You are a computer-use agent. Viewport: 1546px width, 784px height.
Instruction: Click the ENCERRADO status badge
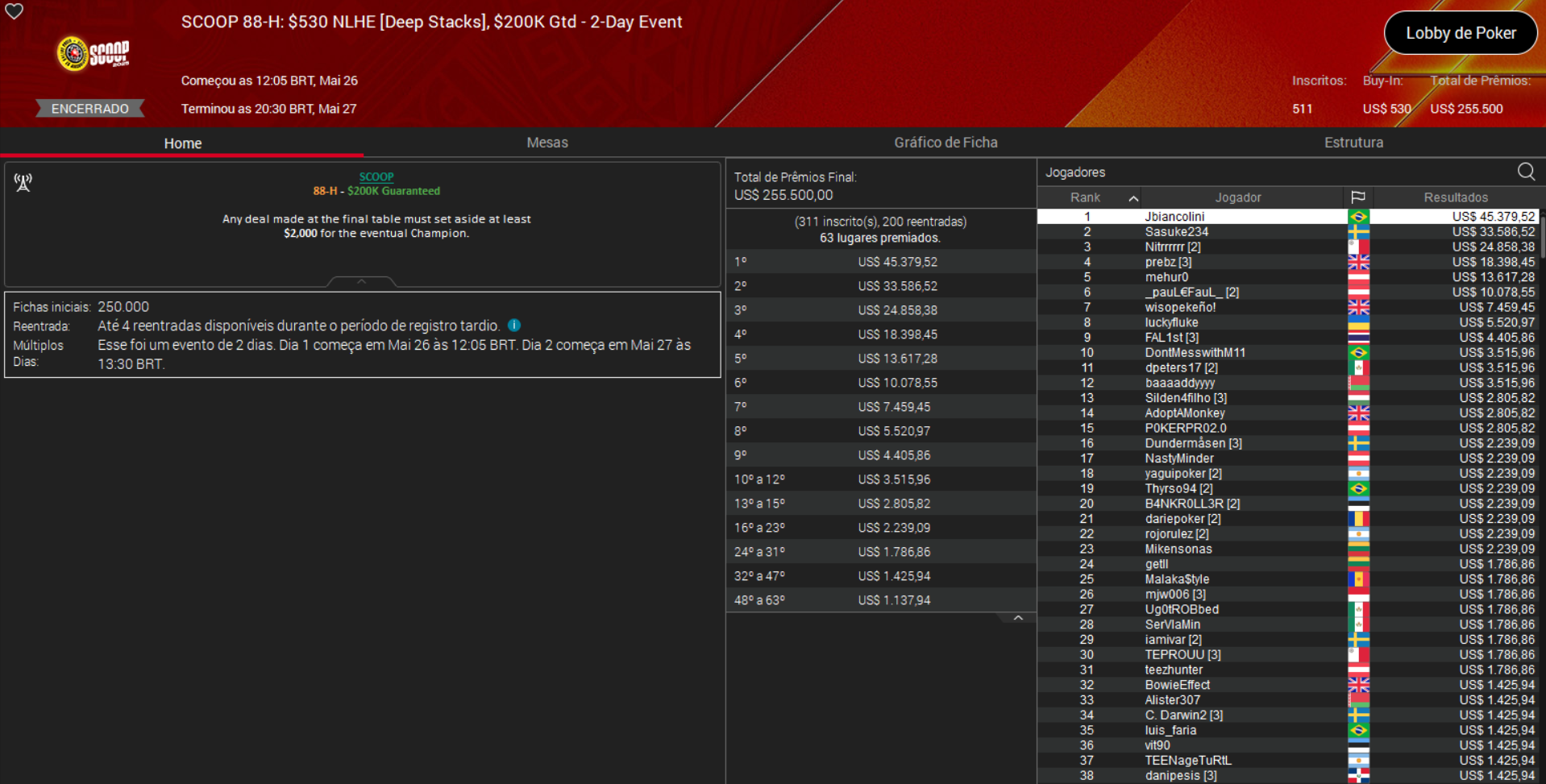[x=90, y=109]
